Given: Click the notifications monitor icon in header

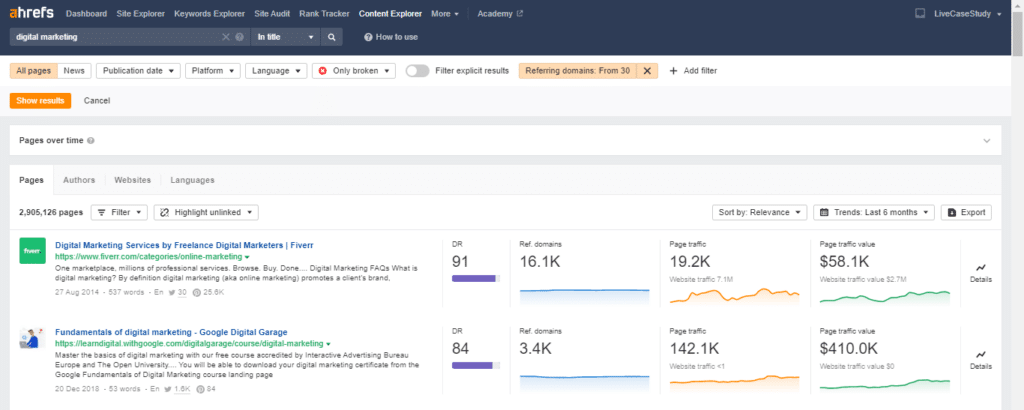Looking at the screenshot, I should point(920,13).
